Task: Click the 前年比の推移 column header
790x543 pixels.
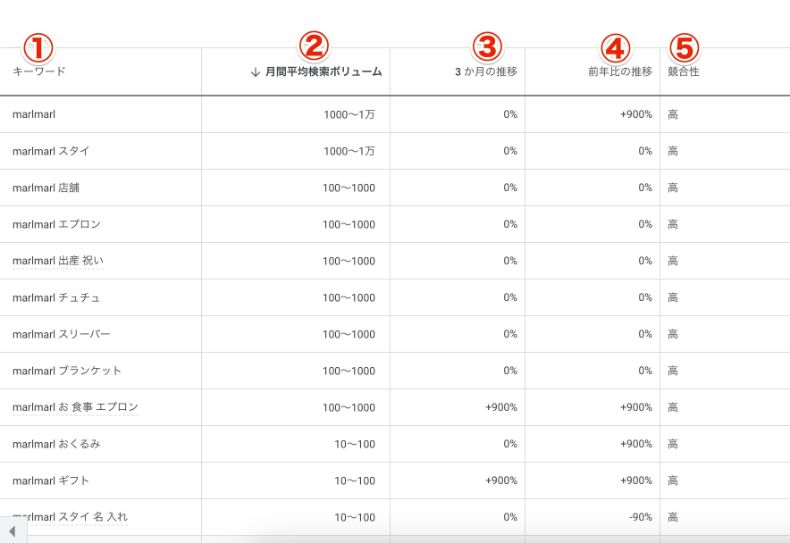Action: point(620,72)
